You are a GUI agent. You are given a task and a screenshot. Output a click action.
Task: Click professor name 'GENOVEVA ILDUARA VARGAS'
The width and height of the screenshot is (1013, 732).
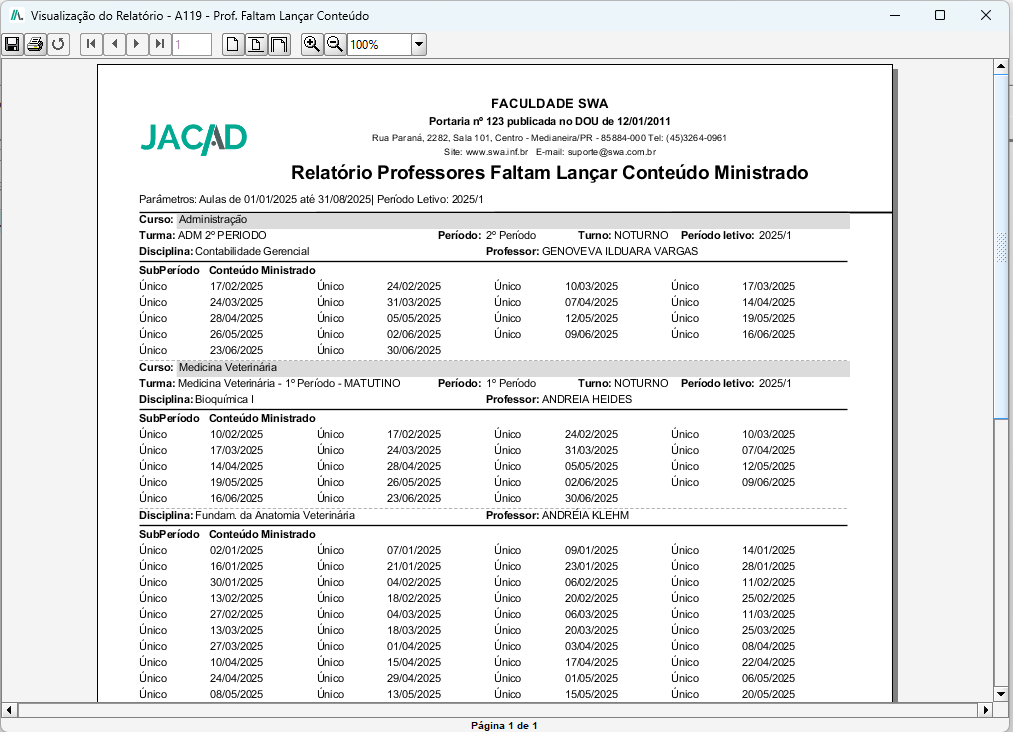tap(620, 251)
